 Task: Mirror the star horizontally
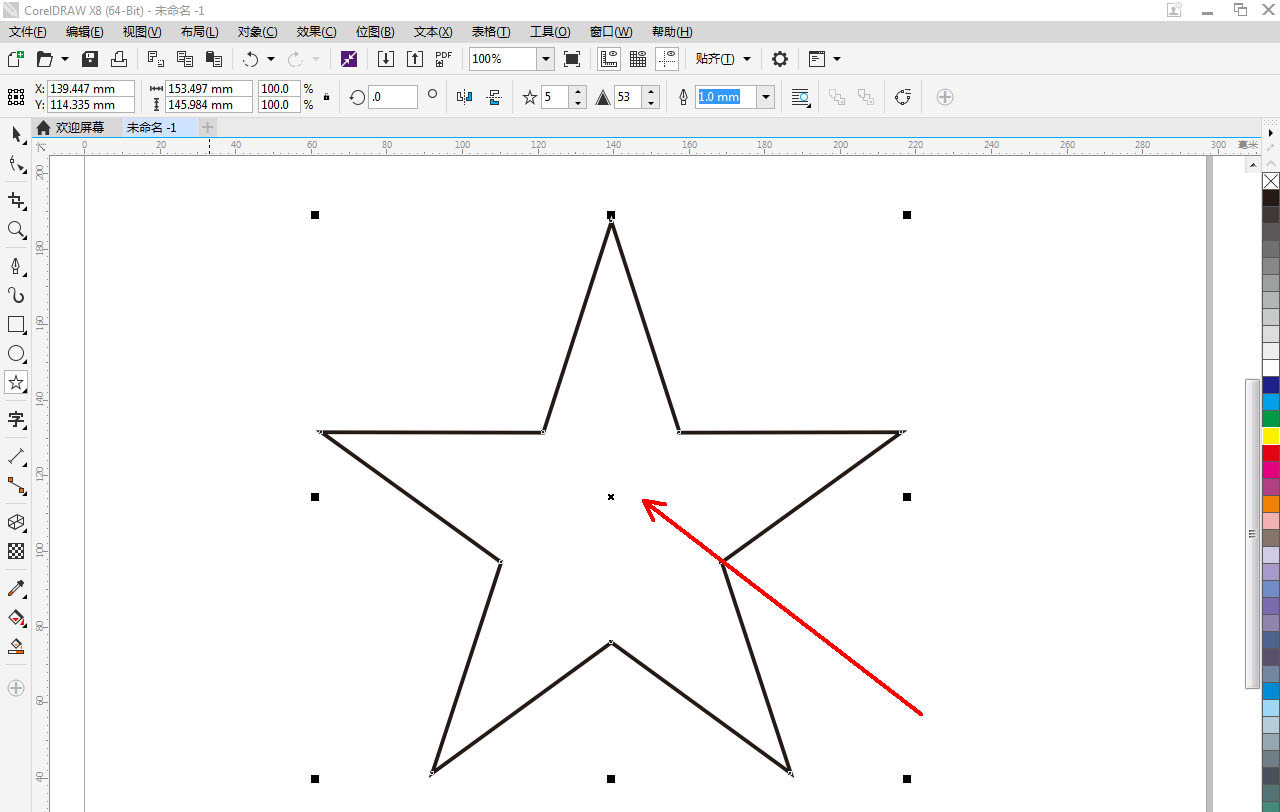pyautogui.click(x=464, y=97)
